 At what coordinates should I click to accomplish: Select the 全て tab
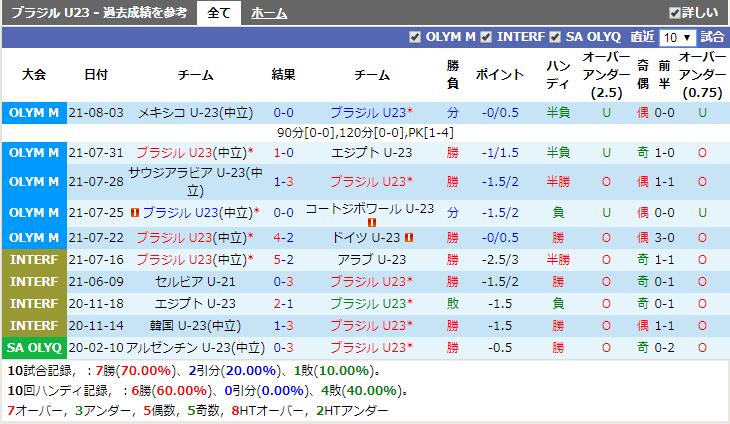pyautogui.click(x=219, y=13)
